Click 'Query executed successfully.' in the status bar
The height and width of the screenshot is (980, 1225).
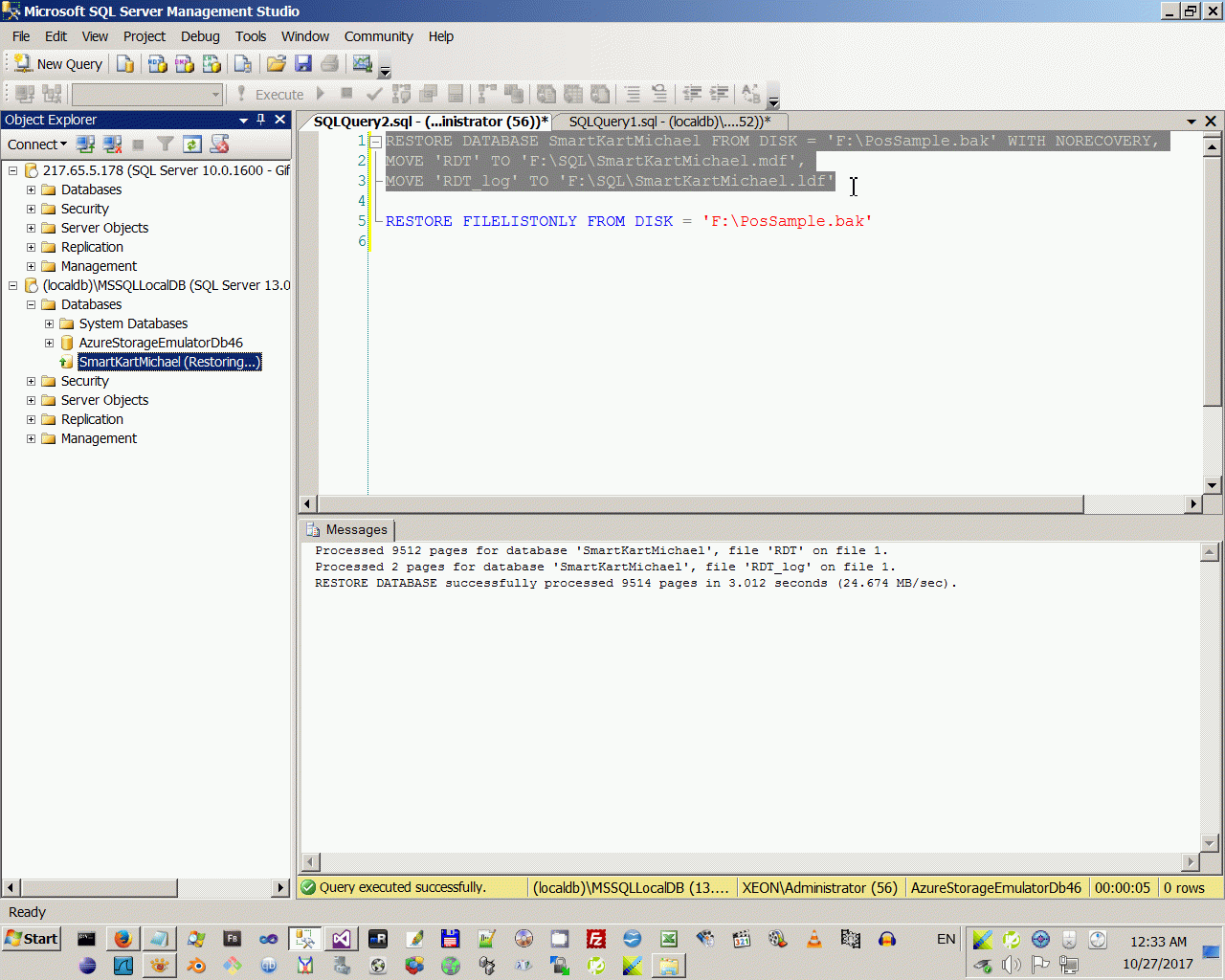[403, 887]
